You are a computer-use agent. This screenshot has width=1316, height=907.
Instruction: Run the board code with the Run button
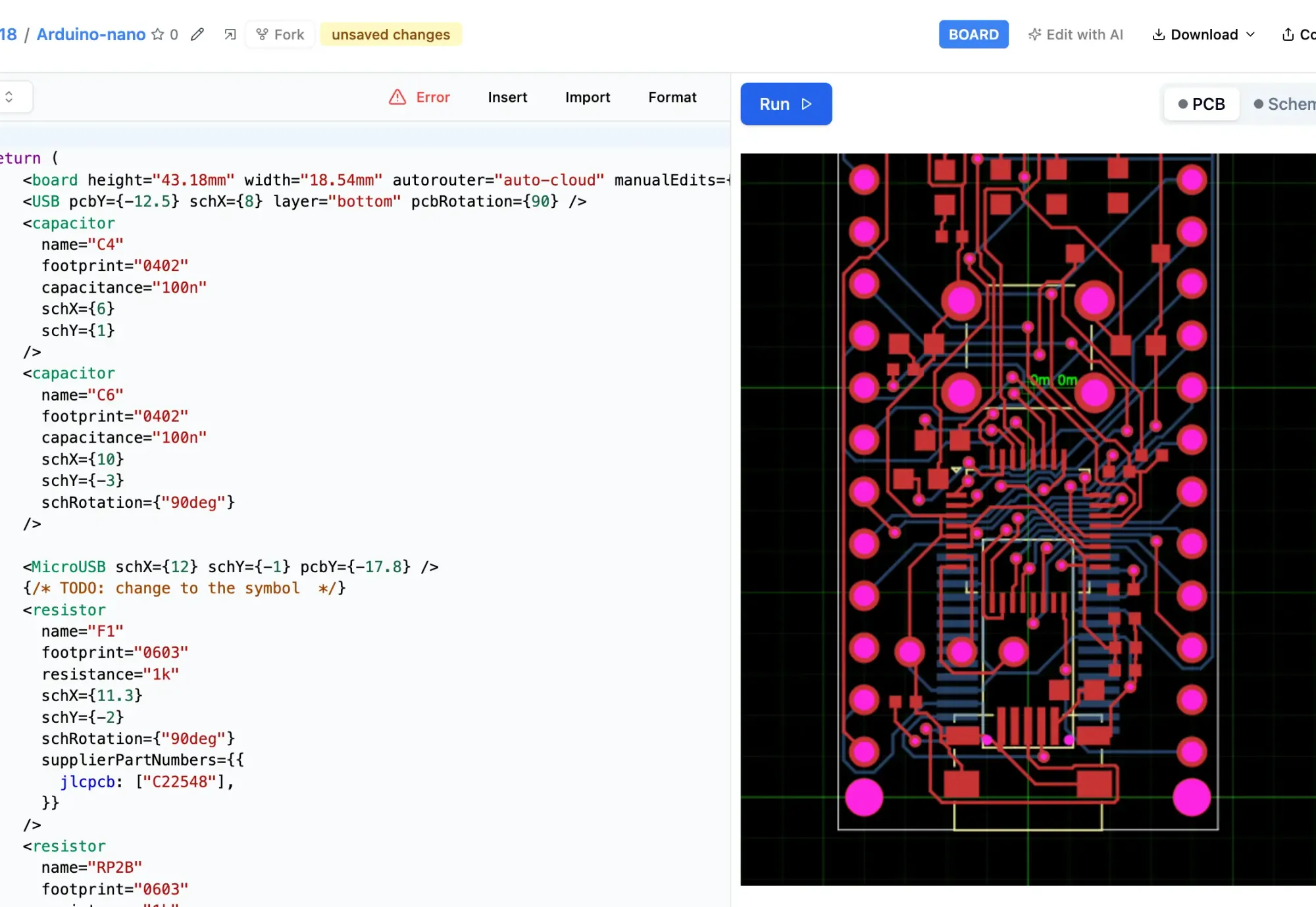coord(786,103)
